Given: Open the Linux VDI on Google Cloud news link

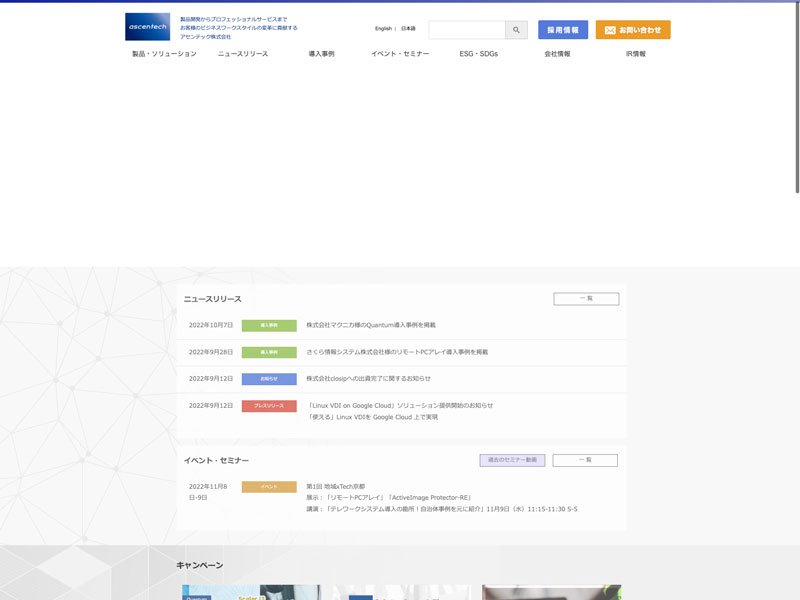Looking at the screenshot, I should 400,405.
